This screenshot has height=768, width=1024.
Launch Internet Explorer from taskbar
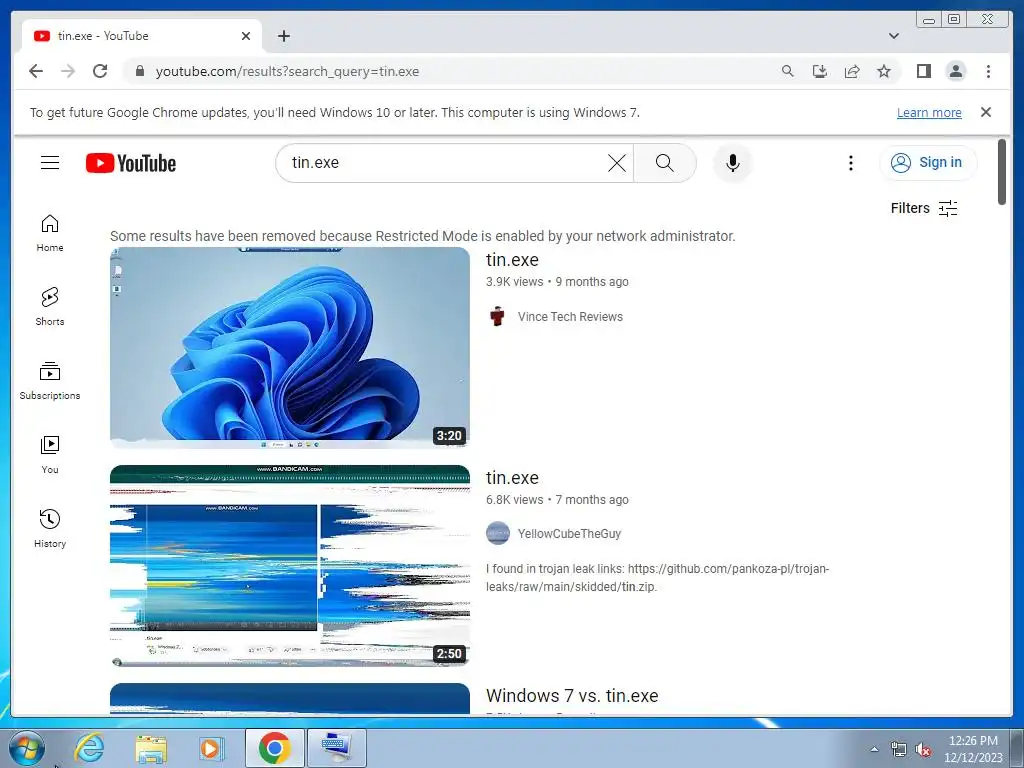(x=89, y=748)
